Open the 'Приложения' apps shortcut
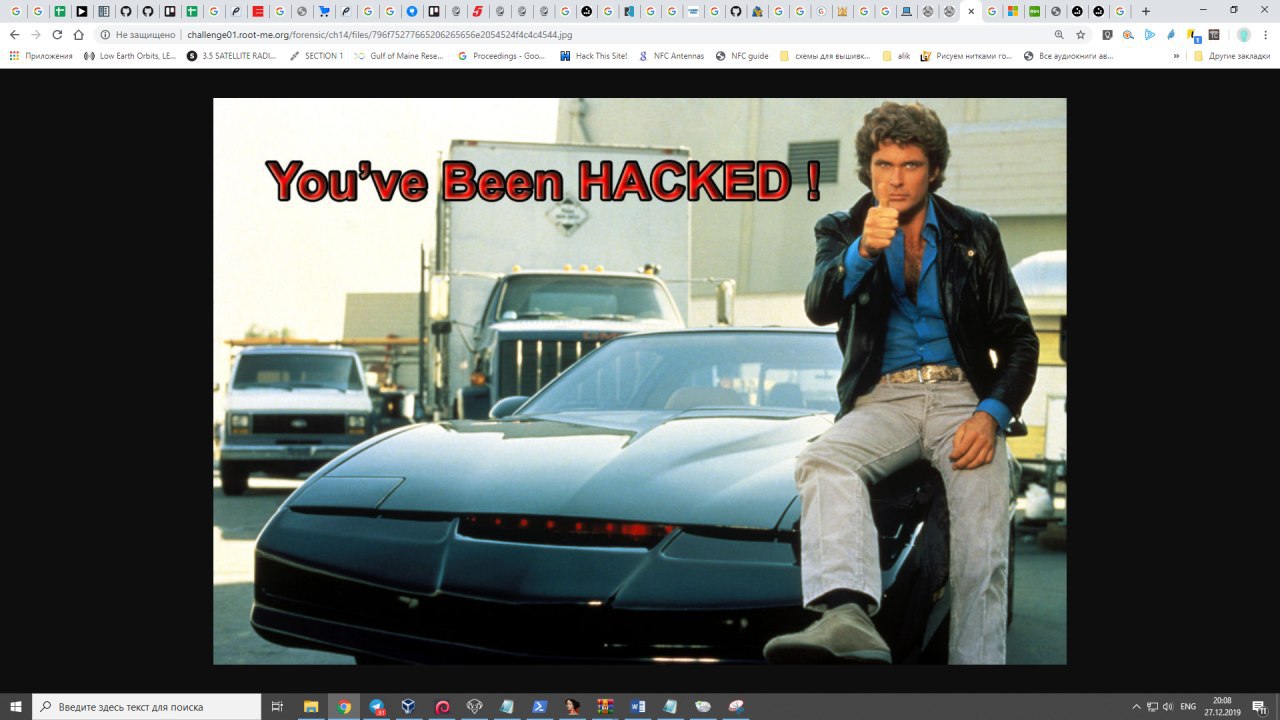Viewport: 1280px width, 720px height. pos(41,56)
